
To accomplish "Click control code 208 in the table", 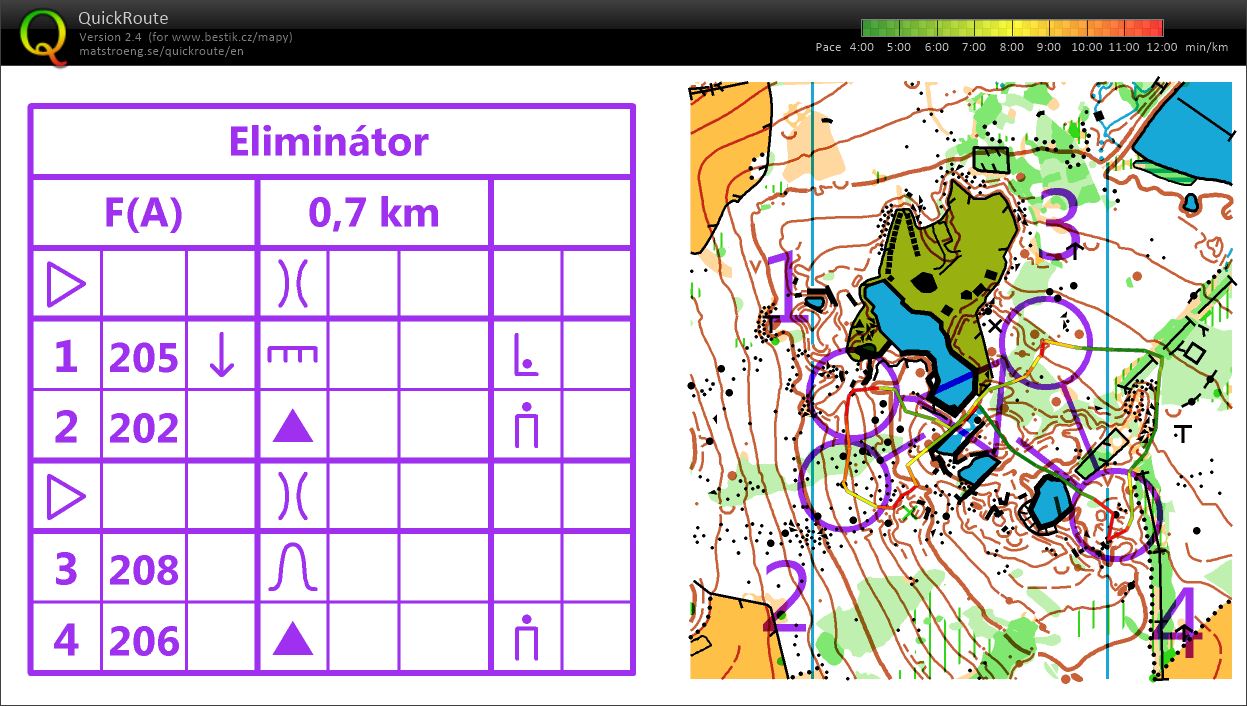I will (x=144, y=570).
